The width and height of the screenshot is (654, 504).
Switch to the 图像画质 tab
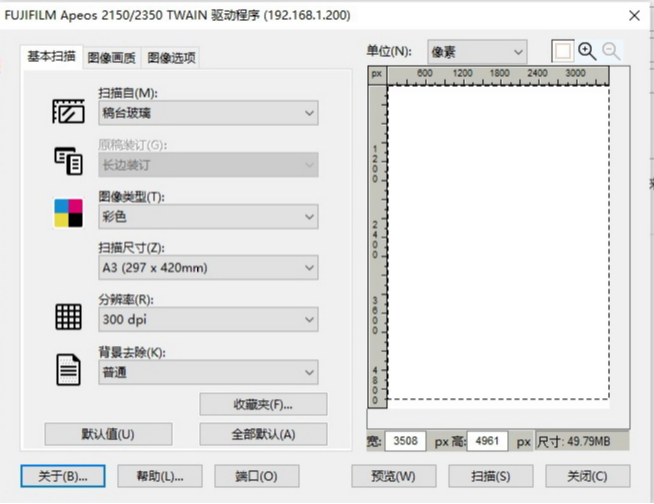tap(111, 58)
